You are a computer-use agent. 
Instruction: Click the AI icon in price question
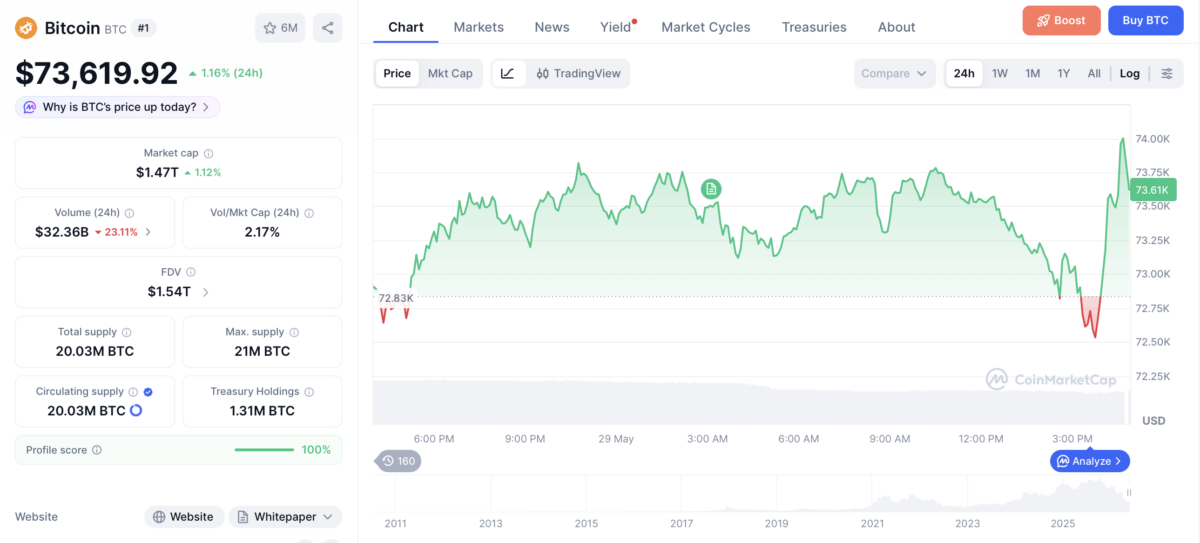point(30,107)
